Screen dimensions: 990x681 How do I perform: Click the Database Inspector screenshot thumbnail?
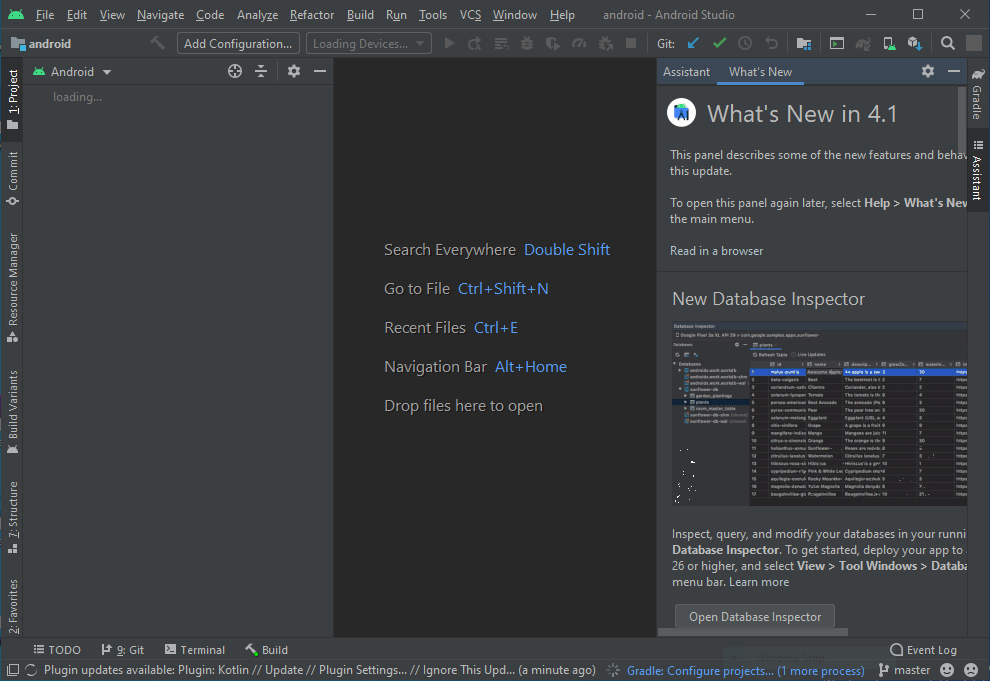pos(820,414)
